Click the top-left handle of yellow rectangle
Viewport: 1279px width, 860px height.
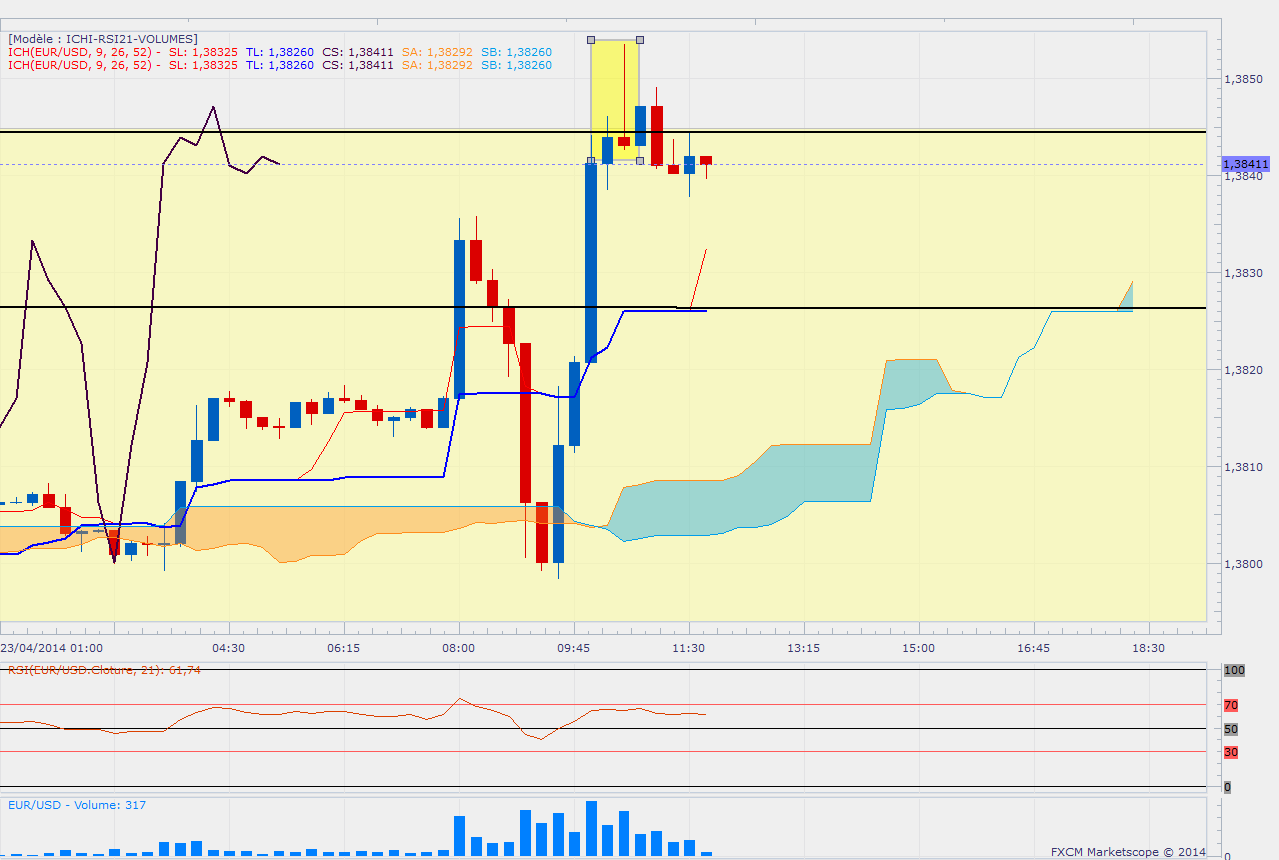click(591, 40)
